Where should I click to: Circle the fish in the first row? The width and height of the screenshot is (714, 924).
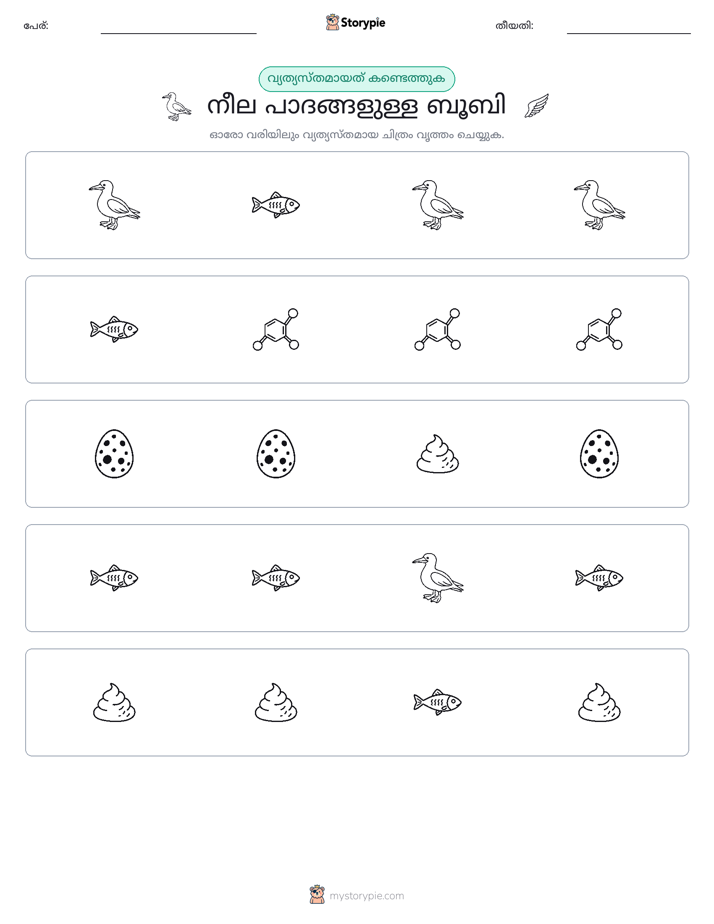point(276,205)
